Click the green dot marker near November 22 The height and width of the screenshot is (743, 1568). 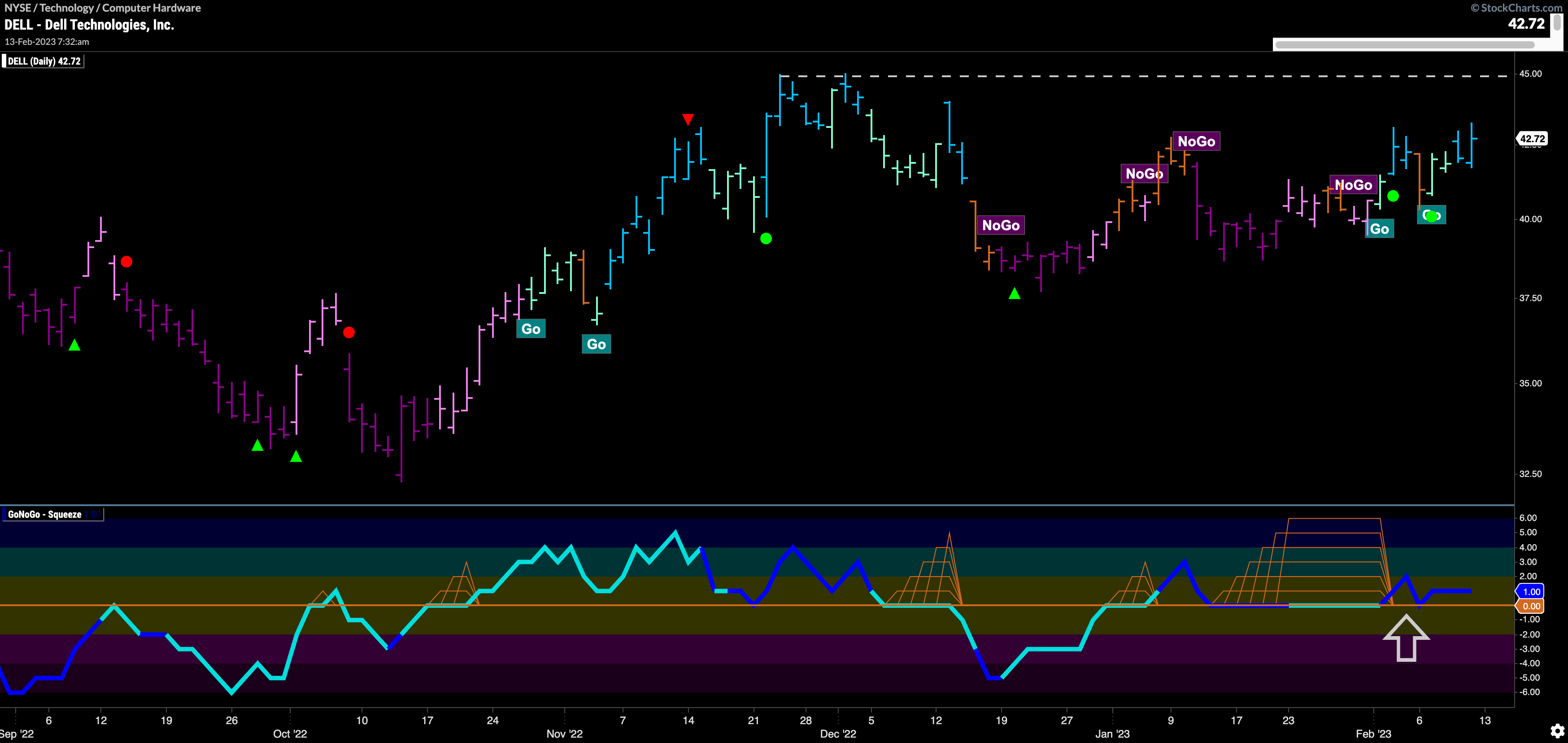(x=767, y=239)
